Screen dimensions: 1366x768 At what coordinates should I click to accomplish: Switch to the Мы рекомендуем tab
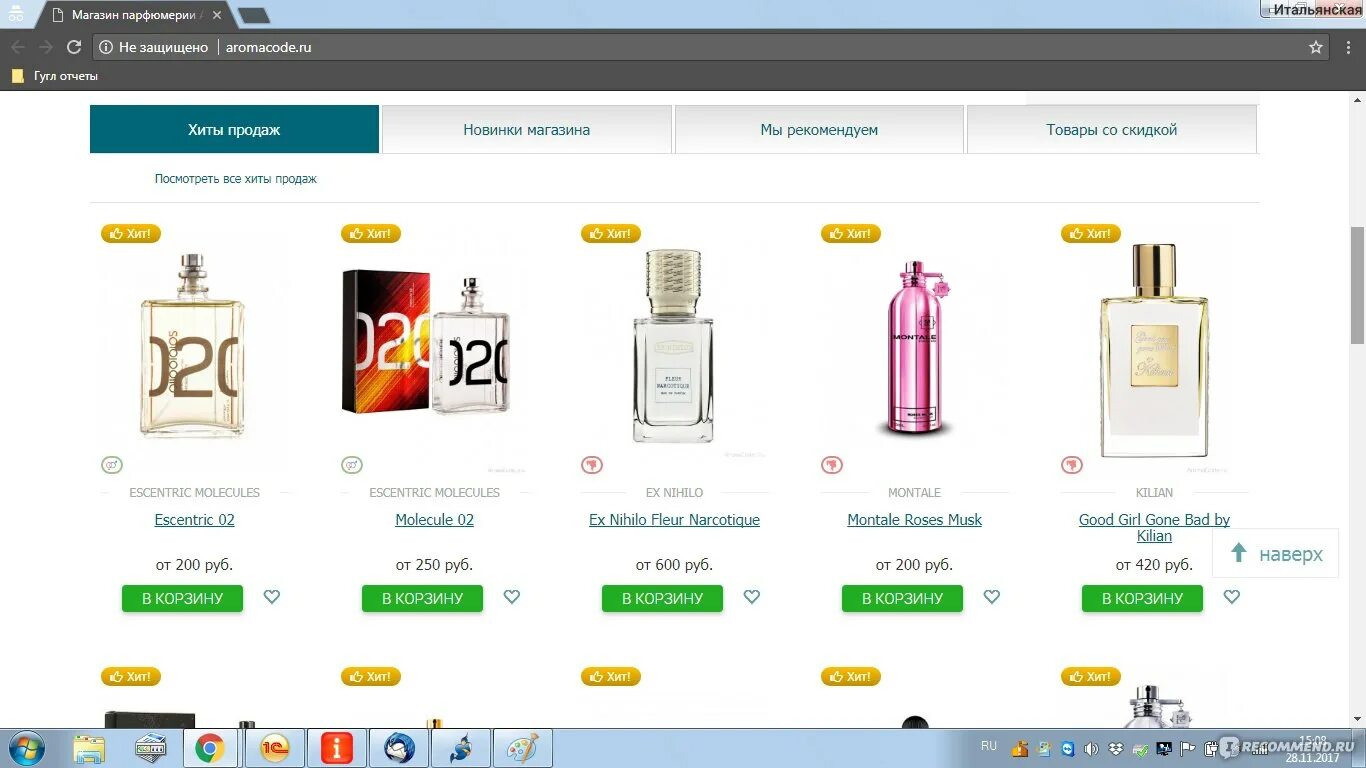coord(819,129)
